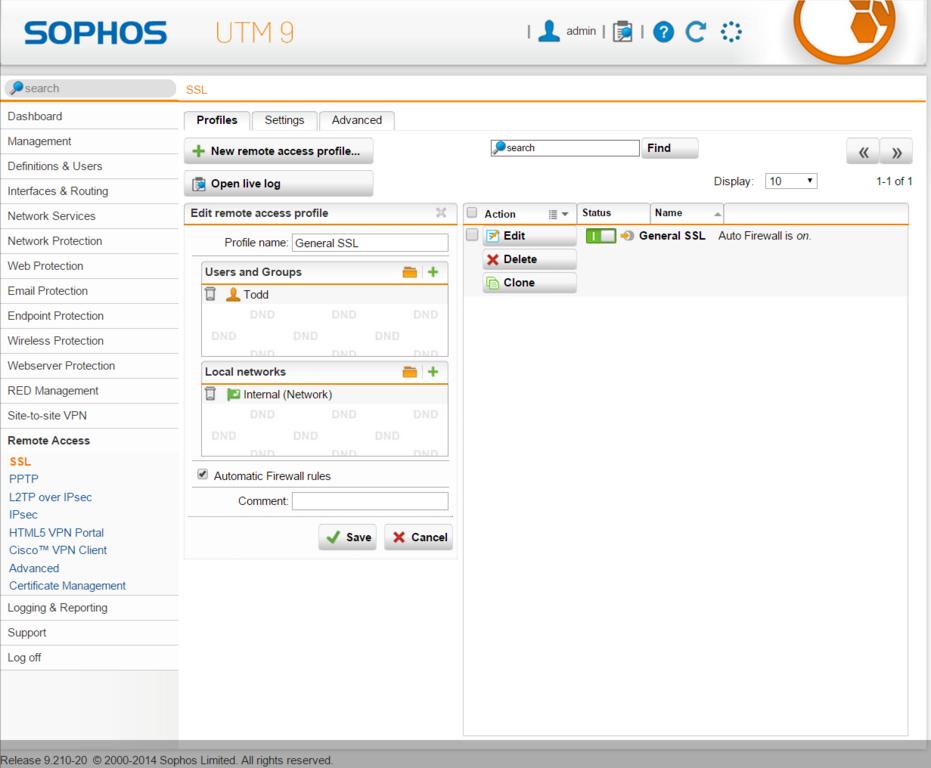
Task: Switch to the Profiles tab
Action: pyautogui.click(x=217, y=120)
